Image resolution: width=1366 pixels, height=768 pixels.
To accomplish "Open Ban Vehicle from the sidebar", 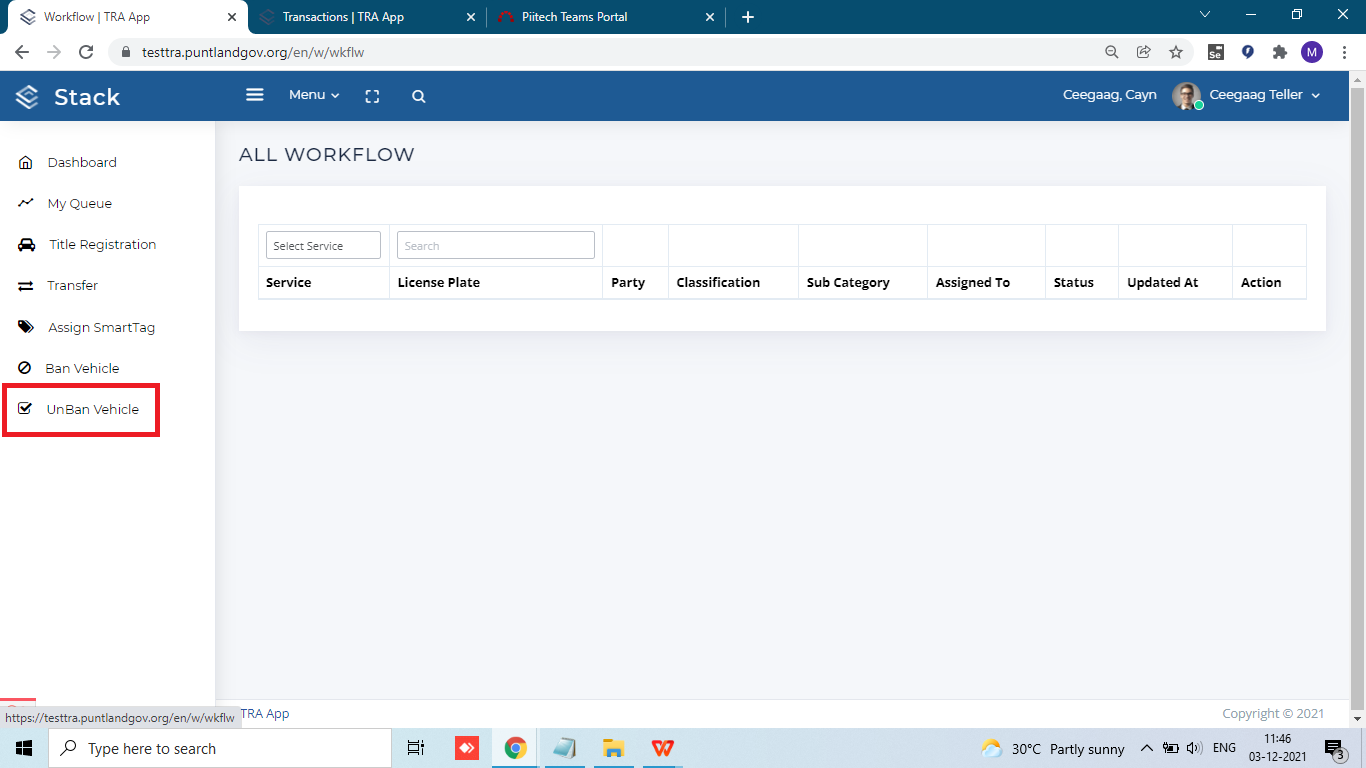I will coord(82,368).
